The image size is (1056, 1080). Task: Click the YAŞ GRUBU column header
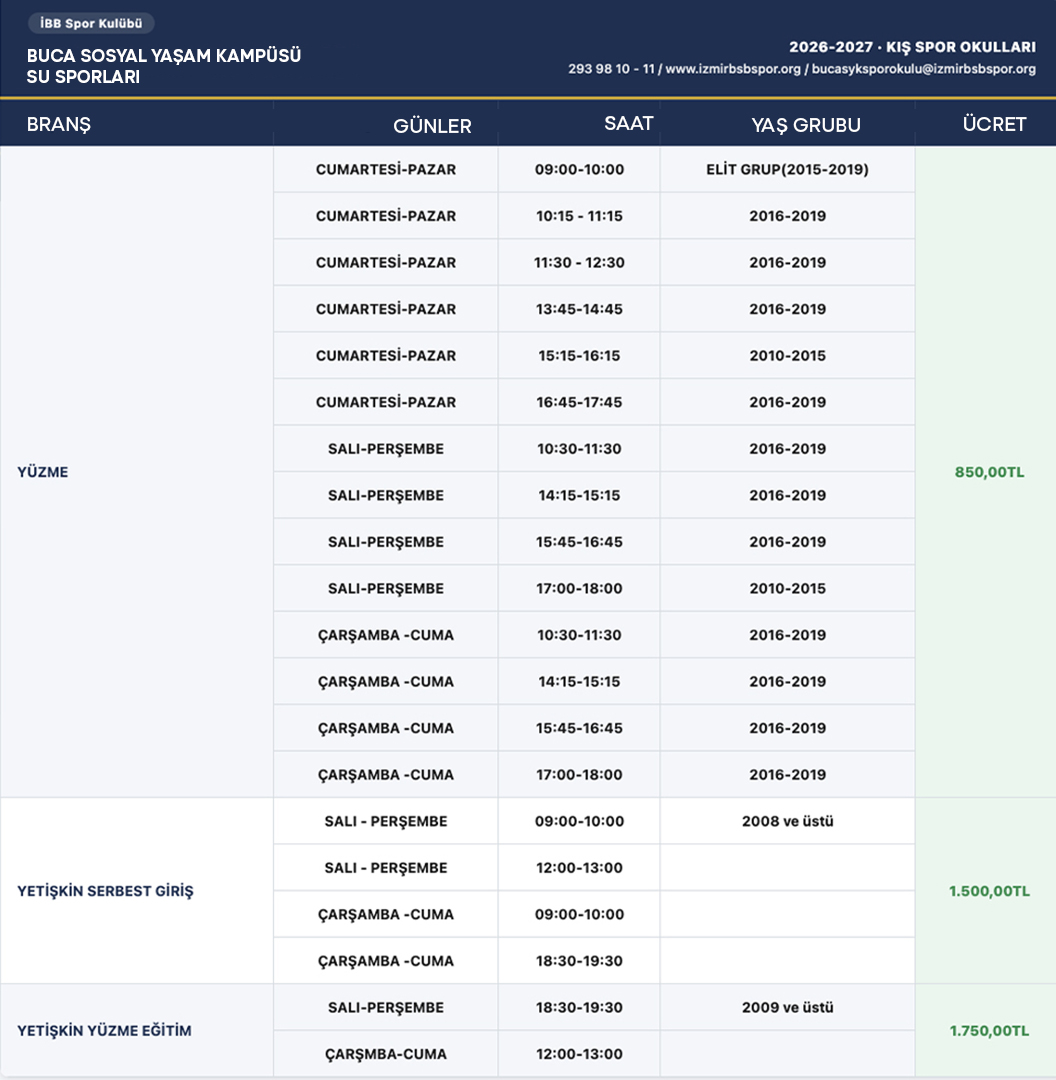point(806,125)
